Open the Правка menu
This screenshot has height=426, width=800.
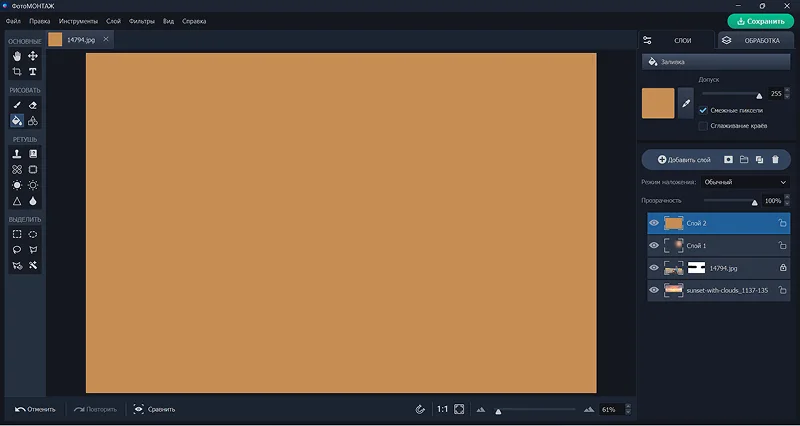[40, 21]
